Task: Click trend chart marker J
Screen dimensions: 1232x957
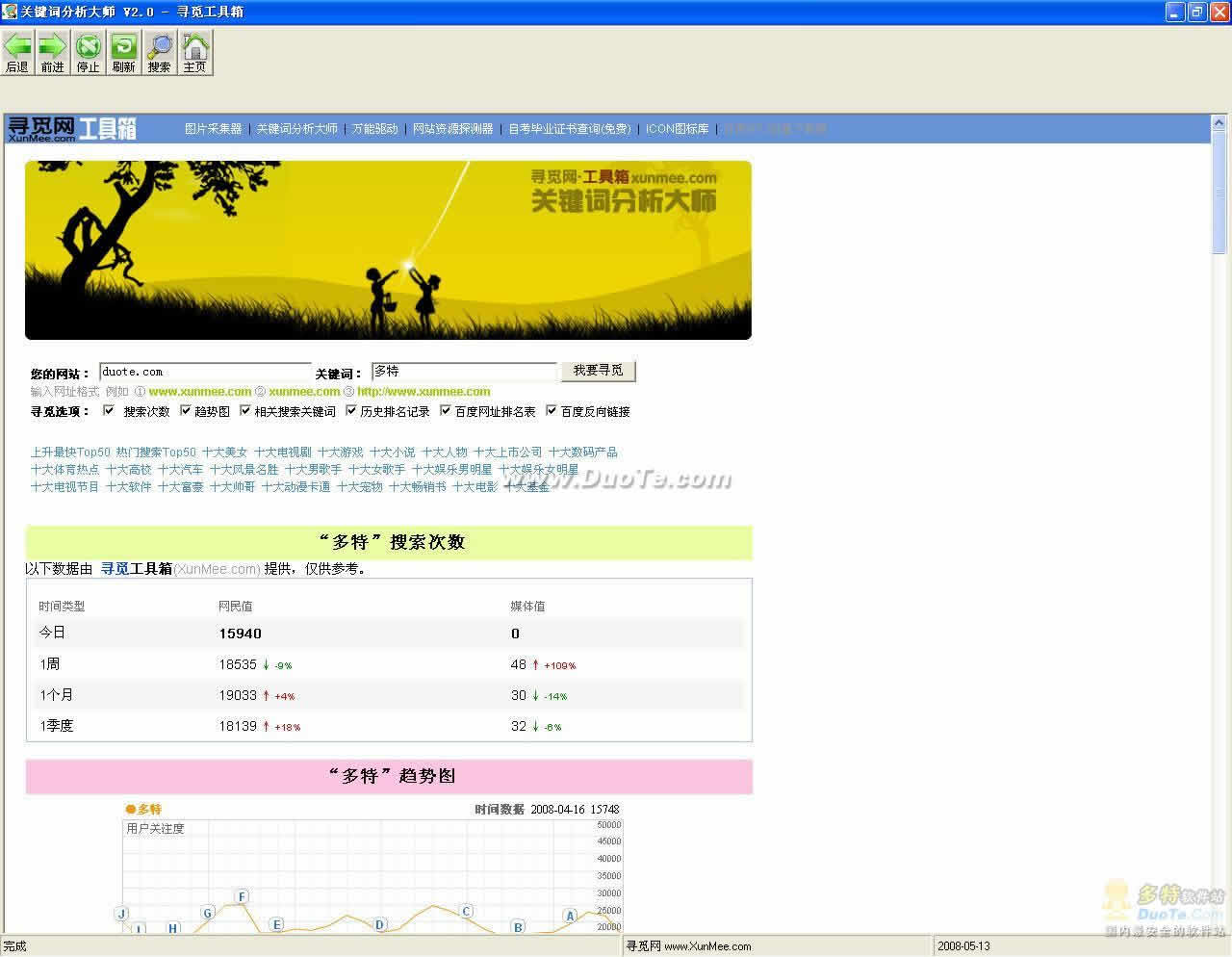Action: tap(121, 913)
